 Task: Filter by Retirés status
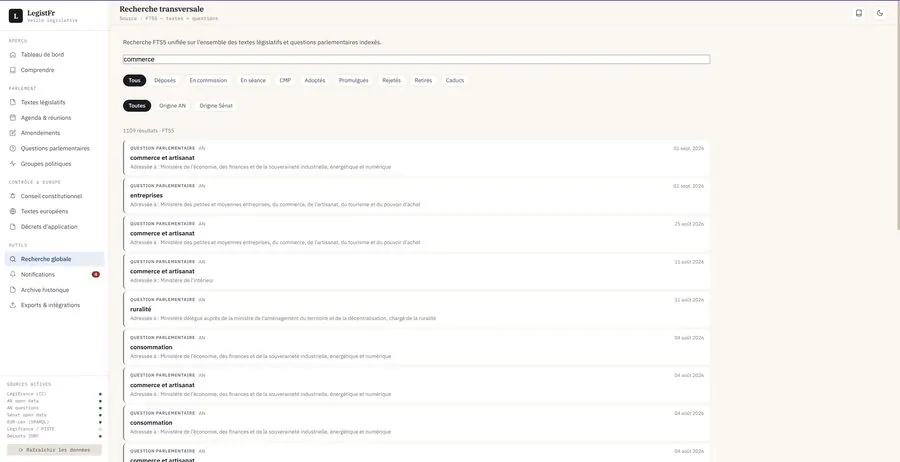pyautogui.click(x=423, y=81)
